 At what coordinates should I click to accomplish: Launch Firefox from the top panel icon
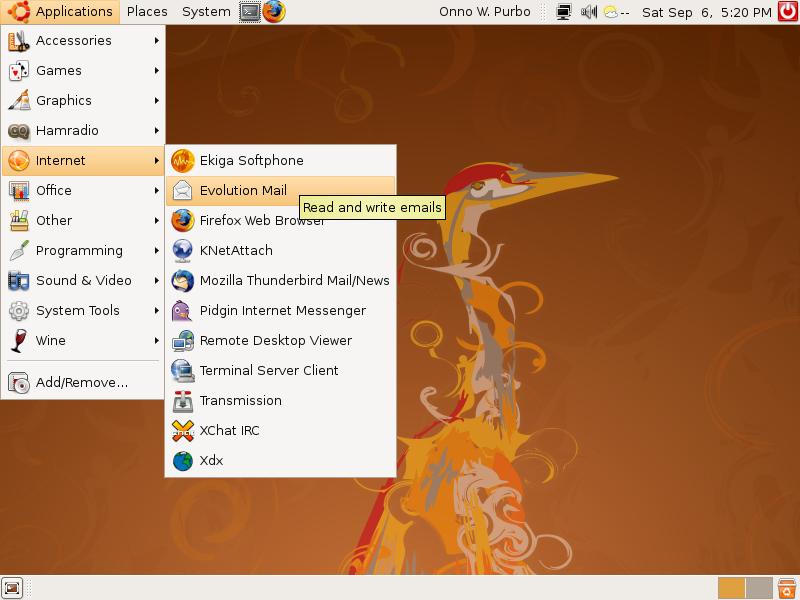point(274,12)
